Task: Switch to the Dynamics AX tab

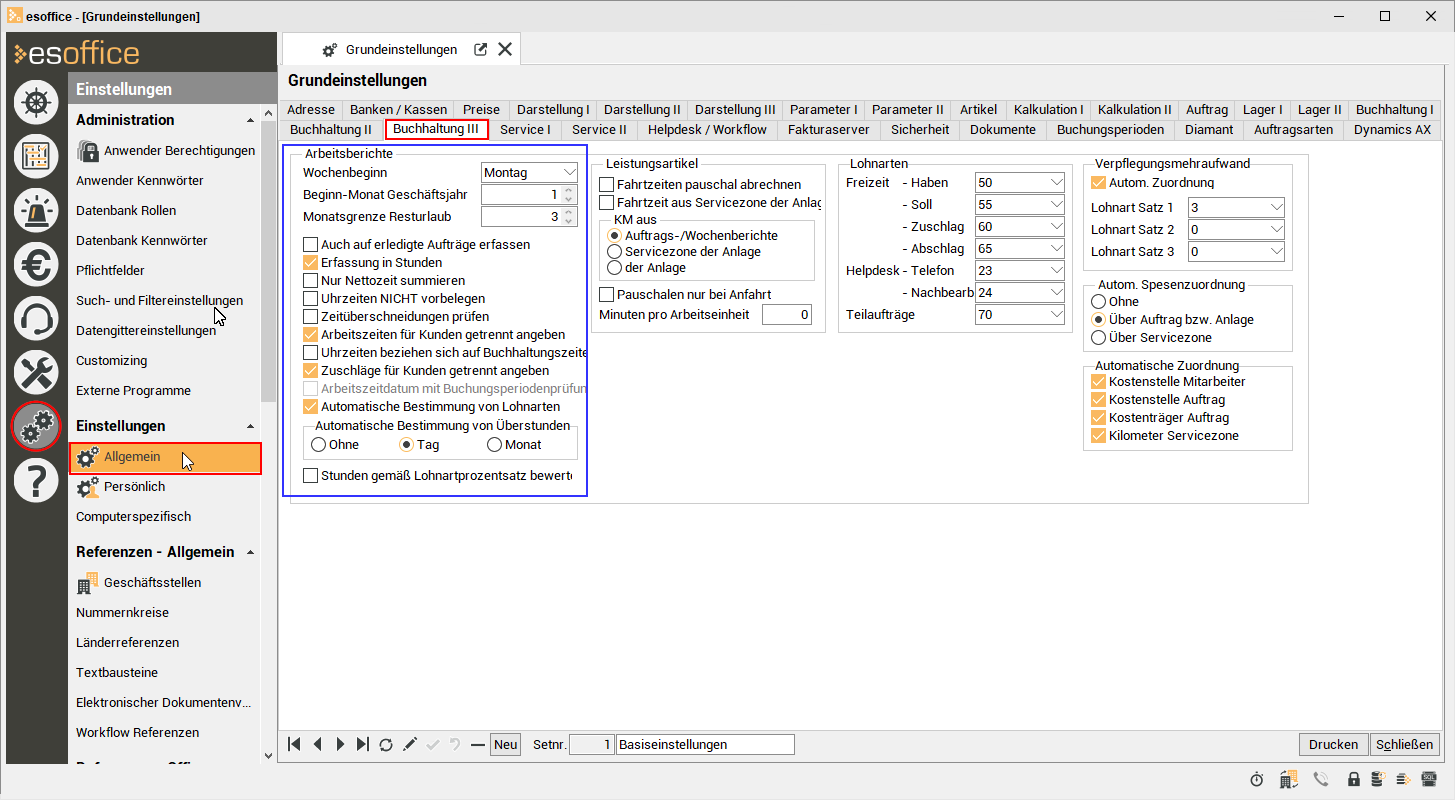Action: click(x=1392, y=129)
